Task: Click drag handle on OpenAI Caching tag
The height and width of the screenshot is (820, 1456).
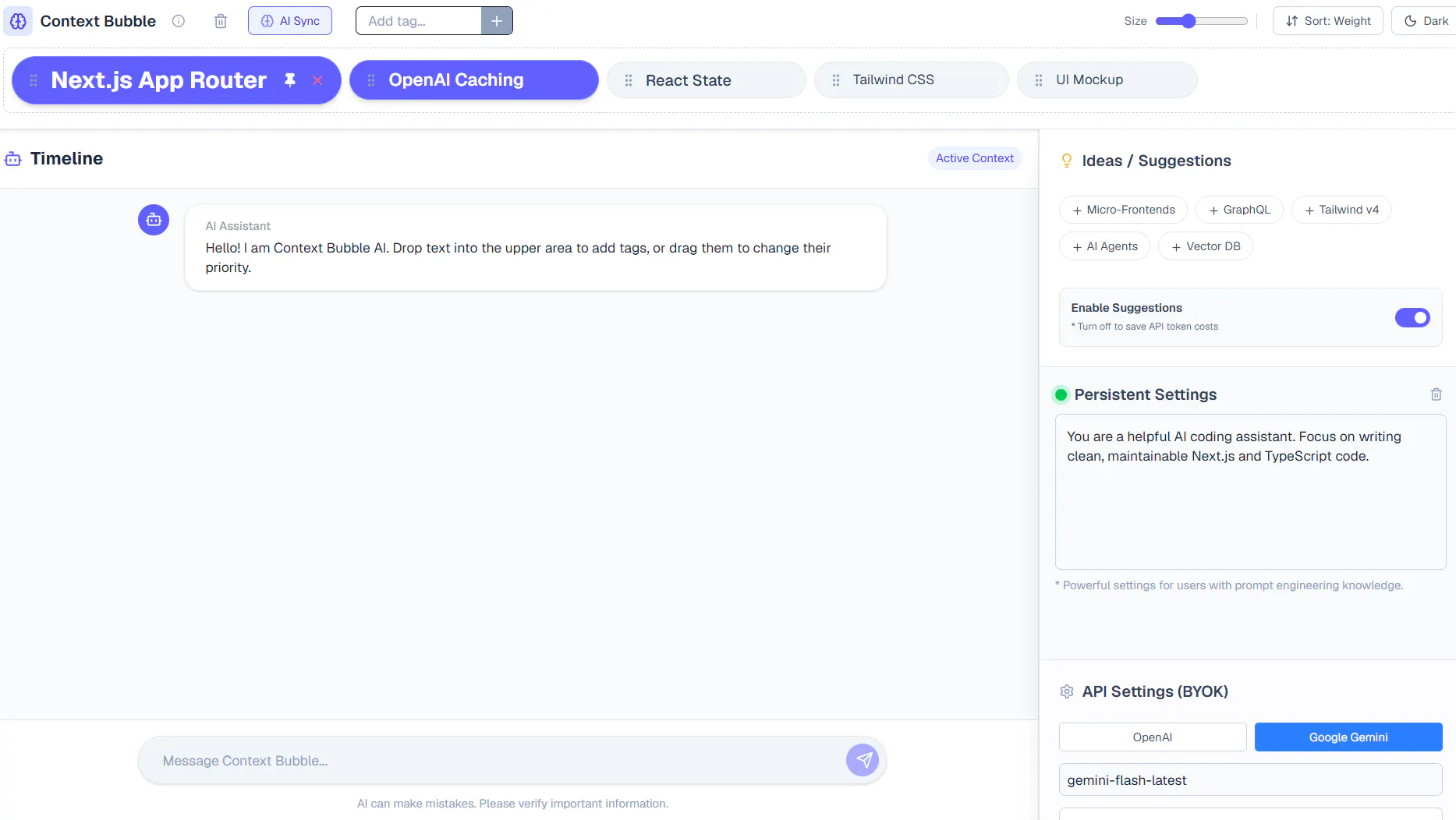Action: [371, 80]
